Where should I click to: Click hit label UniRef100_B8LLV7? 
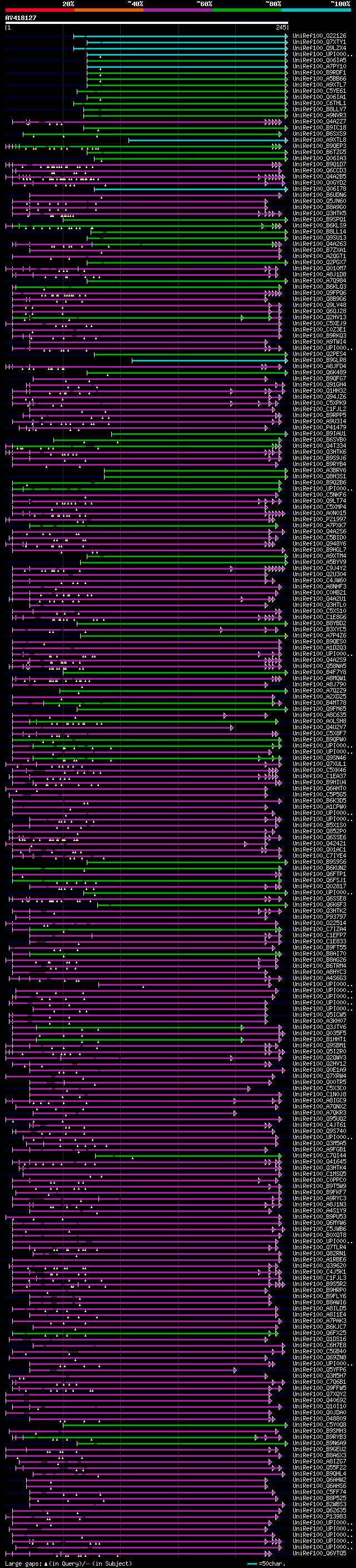(x=319, y=110)
